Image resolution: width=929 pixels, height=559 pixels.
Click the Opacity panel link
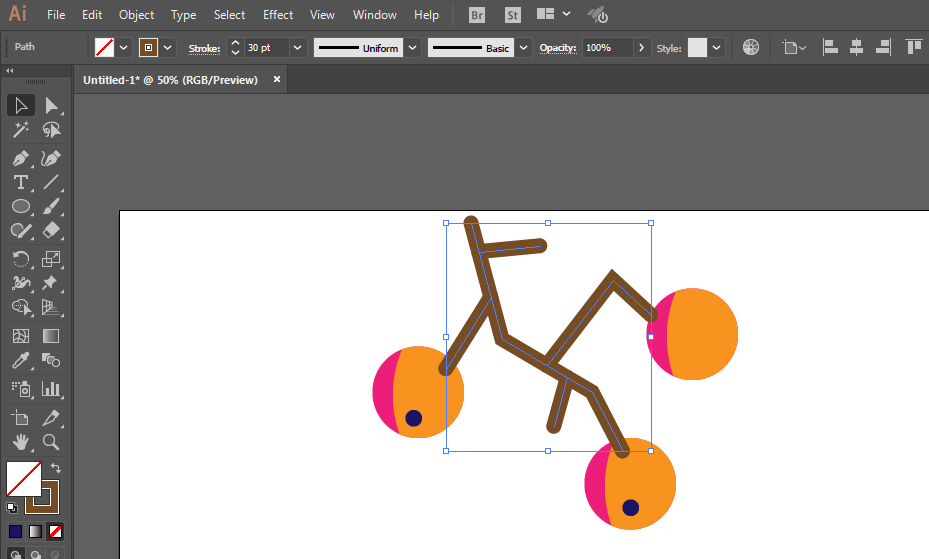[558, 48]
